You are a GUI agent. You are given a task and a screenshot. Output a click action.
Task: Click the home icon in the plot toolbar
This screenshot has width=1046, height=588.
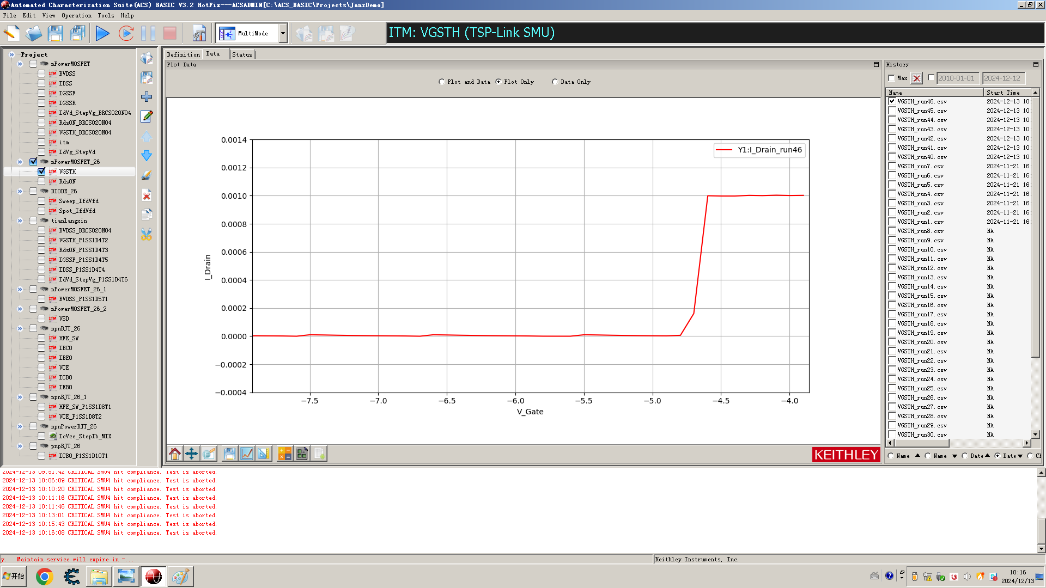click(175, 452)
